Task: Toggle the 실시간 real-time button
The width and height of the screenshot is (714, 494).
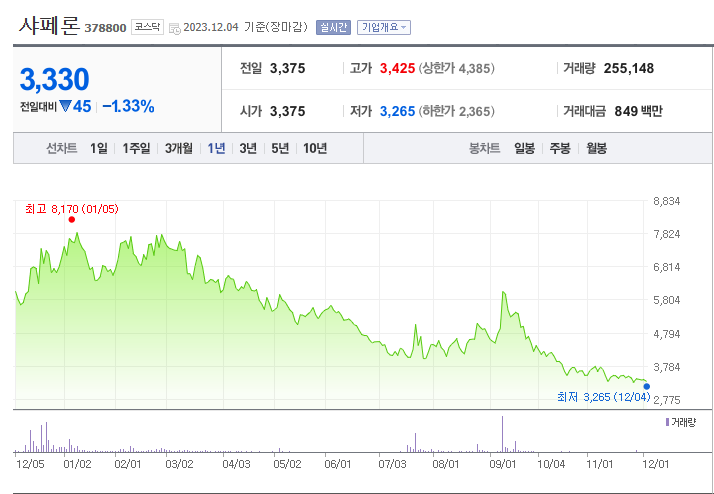Action: (333, 27)
